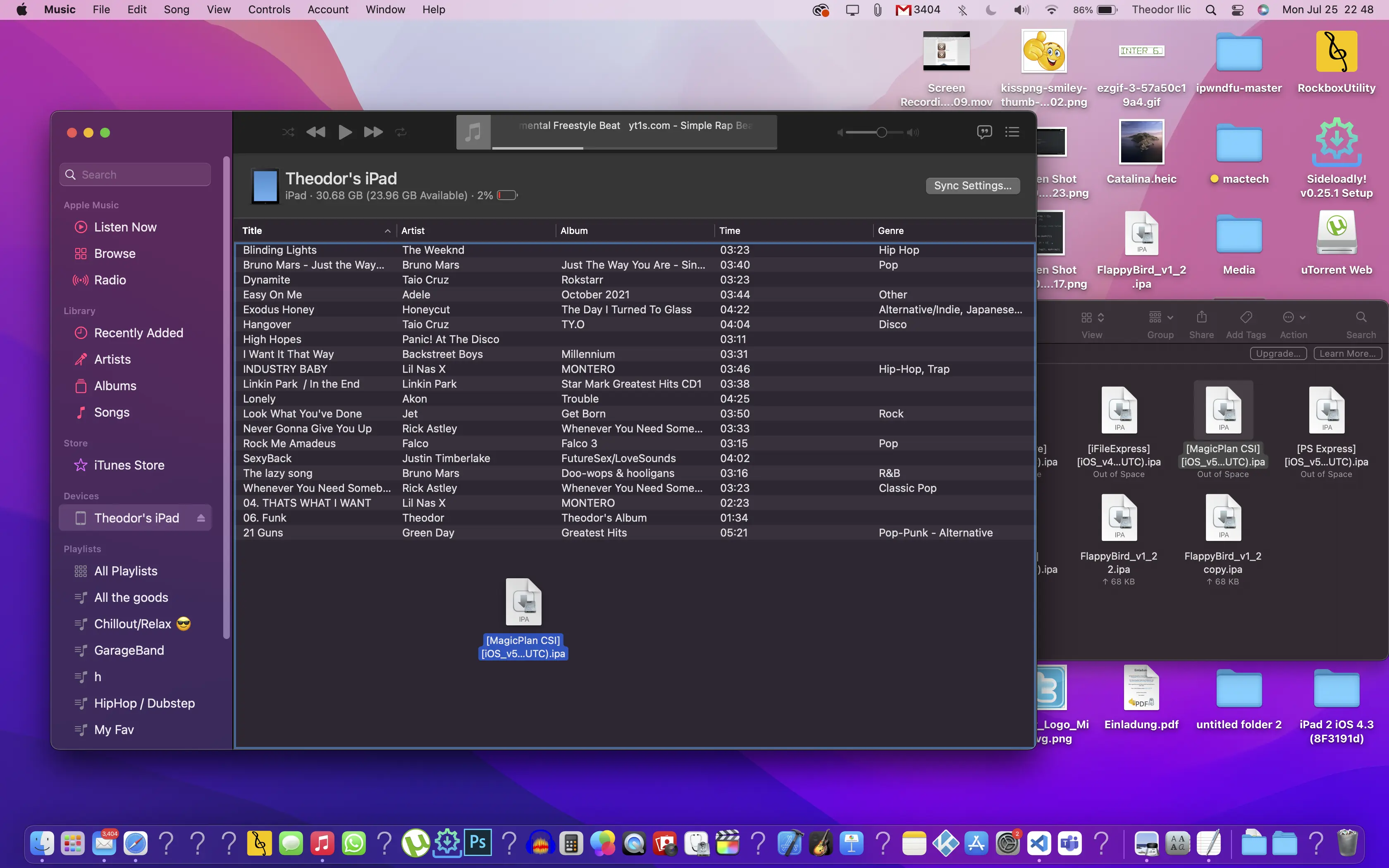Click Finder Share toolbar icon

(1201, 317)
